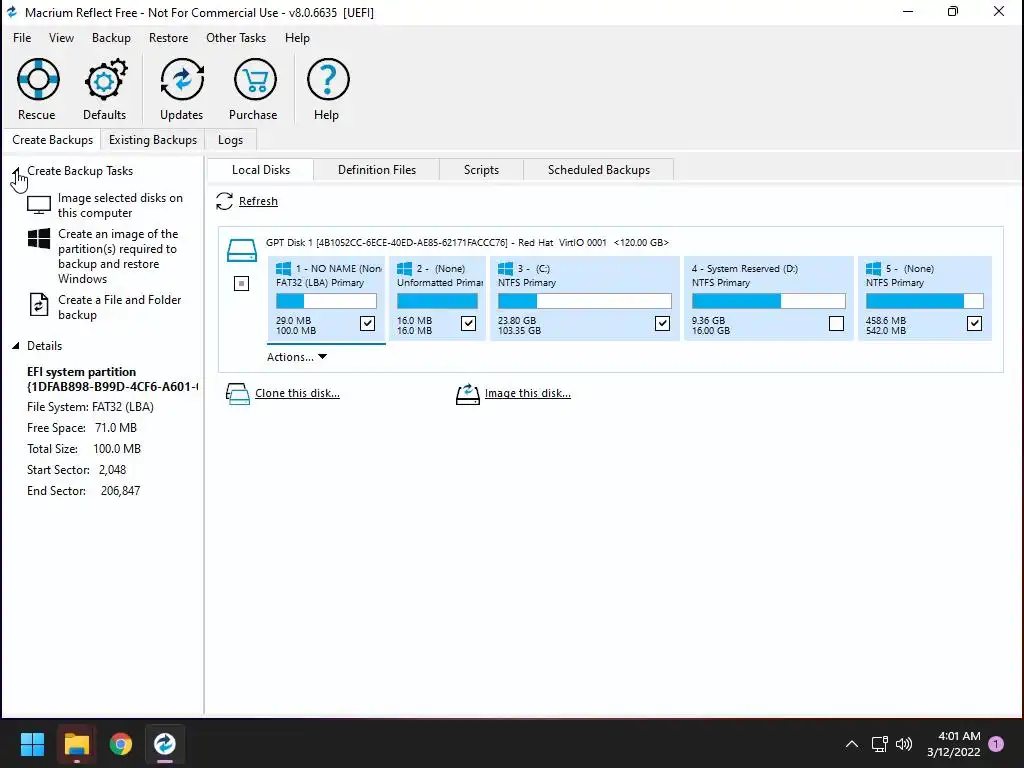The height and width of the screenshot is (768, 1024).
Task: Check partition 4 System Reserved (D:) checkbox
Action: pyautogui.click(x=836, y=323)
